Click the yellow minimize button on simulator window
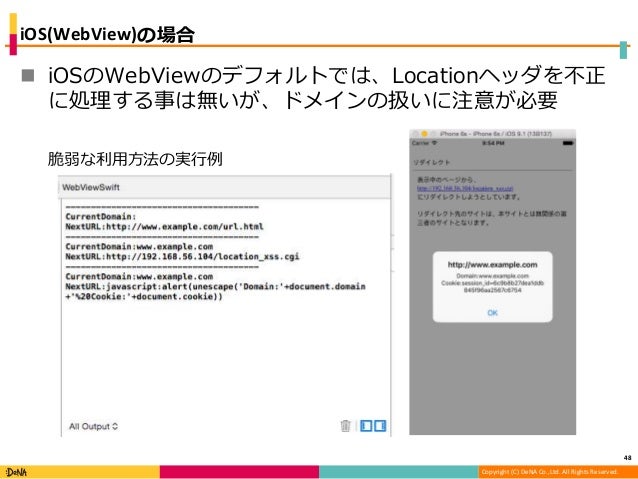 tap(424, 133)
